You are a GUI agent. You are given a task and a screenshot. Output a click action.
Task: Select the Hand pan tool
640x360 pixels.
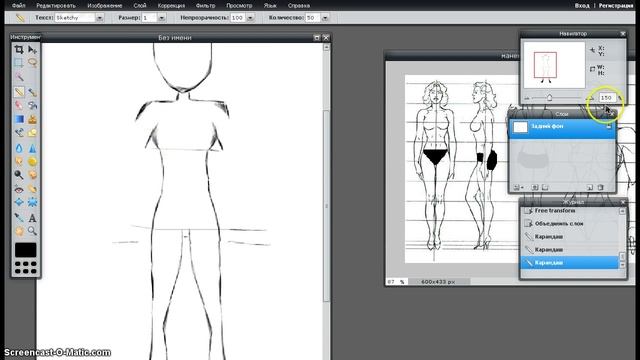[19, 231]
